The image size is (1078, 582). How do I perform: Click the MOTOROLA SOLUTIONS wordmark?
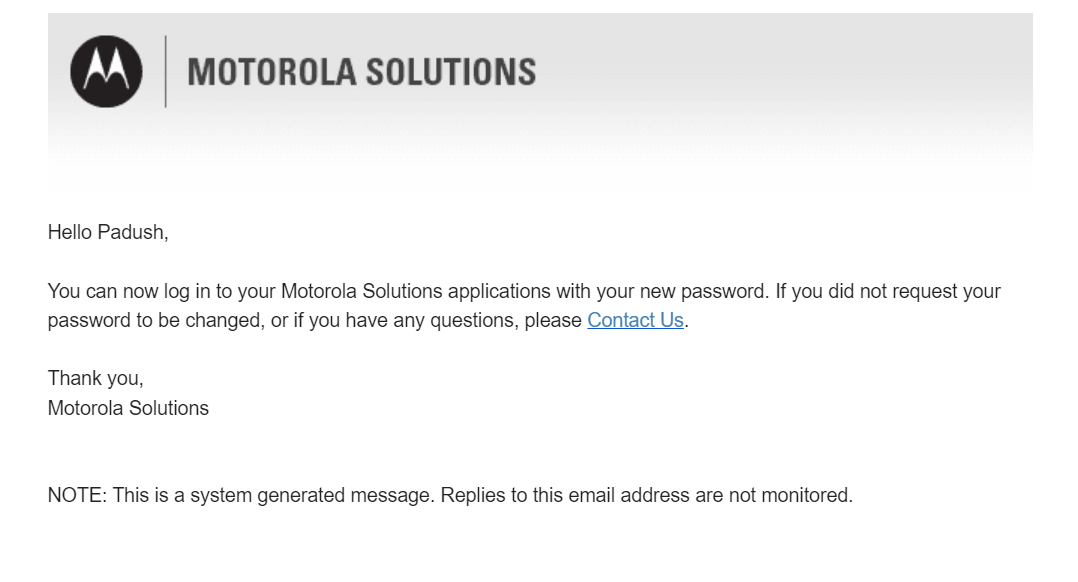click(362, 72)
